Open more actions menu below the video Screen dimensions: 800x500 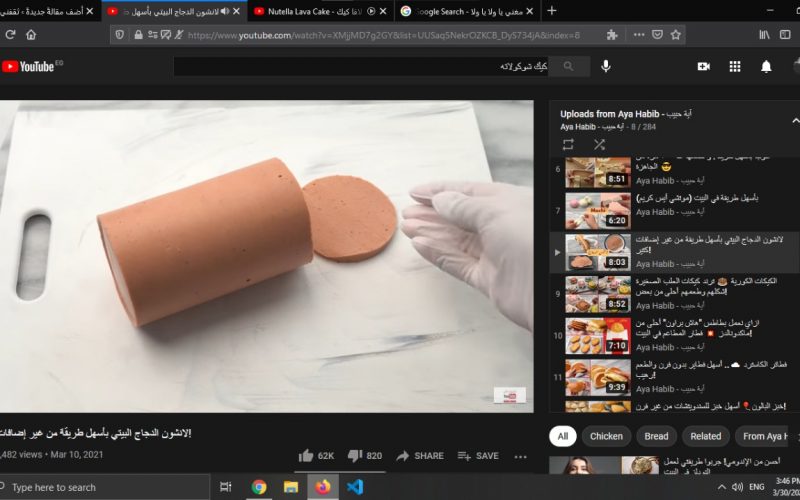click(520, 456)
